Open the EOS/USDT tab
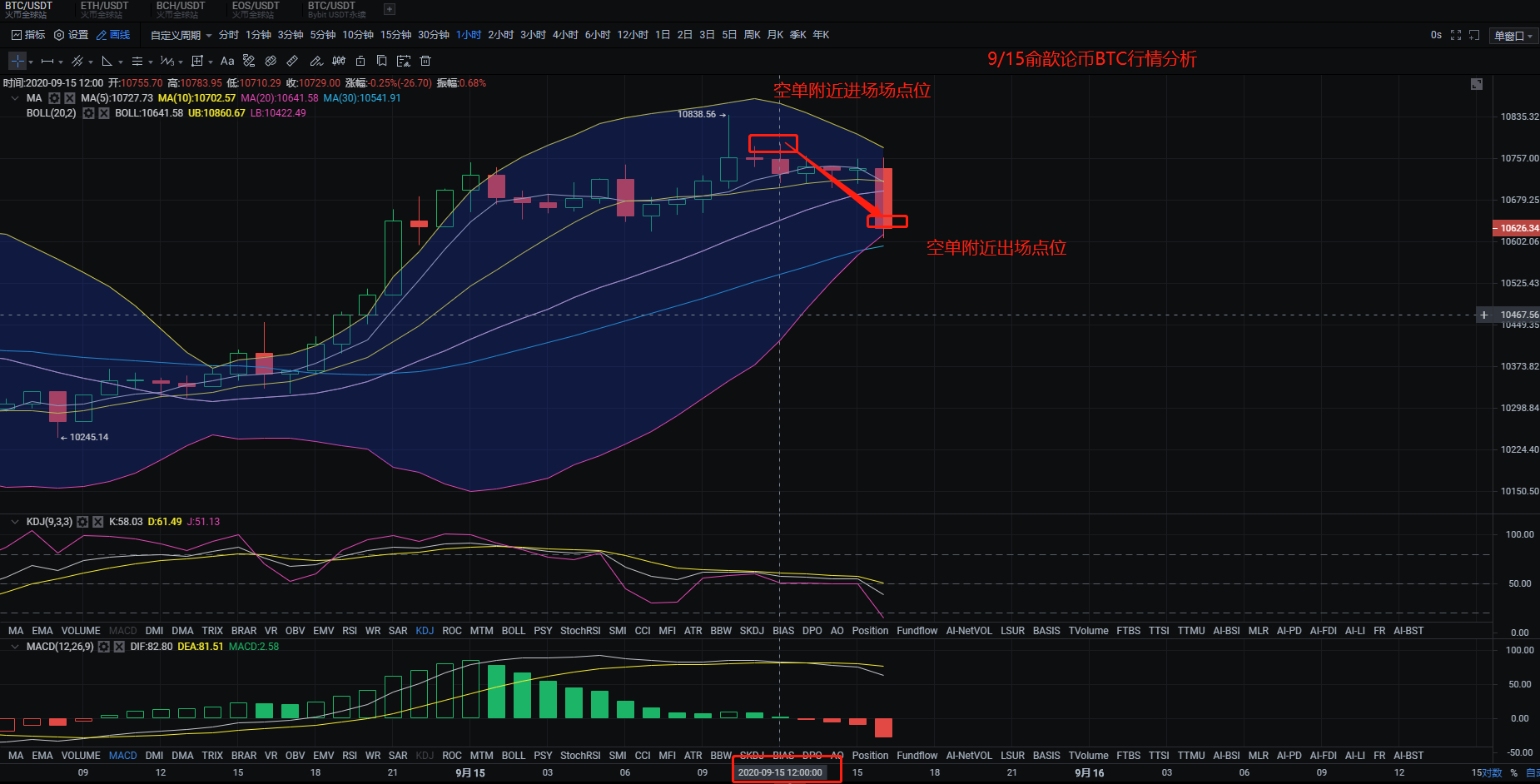 pos(256,9)
